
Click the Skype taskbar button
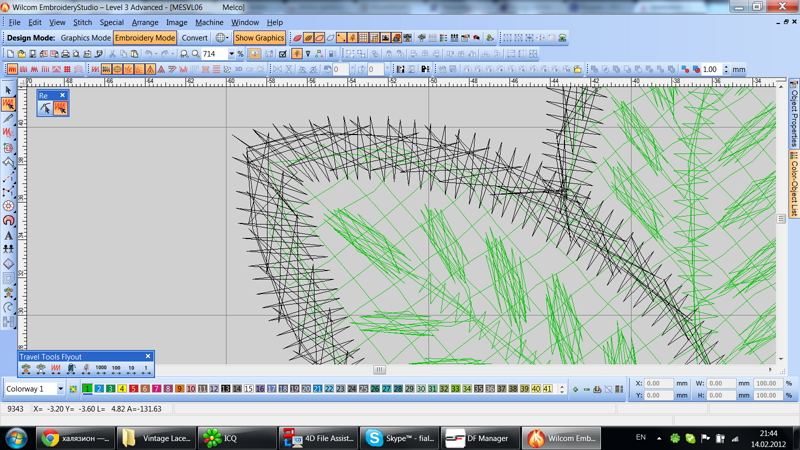coord(400,438)
